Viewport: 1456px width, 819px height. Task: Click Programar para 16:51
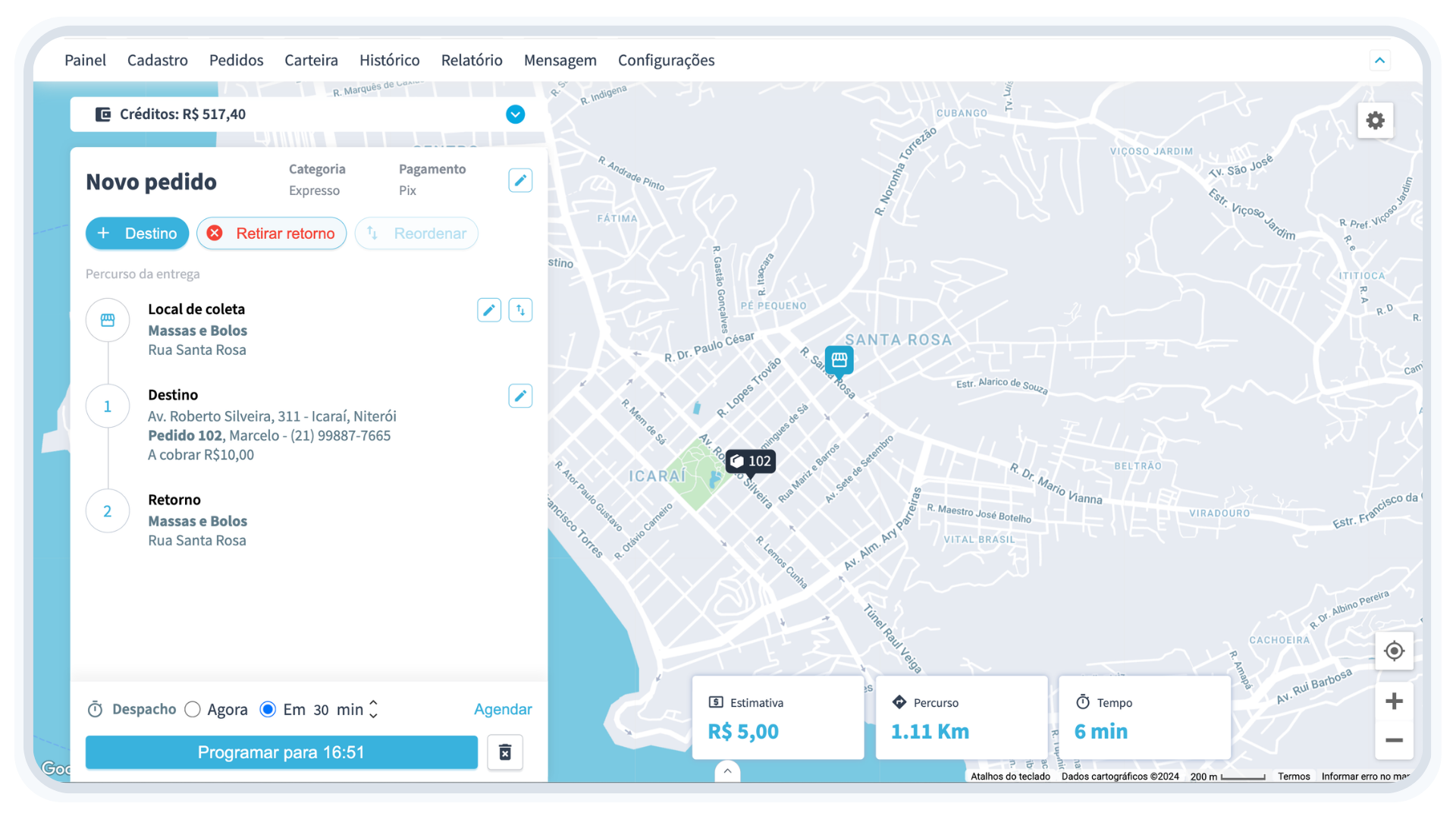pos(281,752)
